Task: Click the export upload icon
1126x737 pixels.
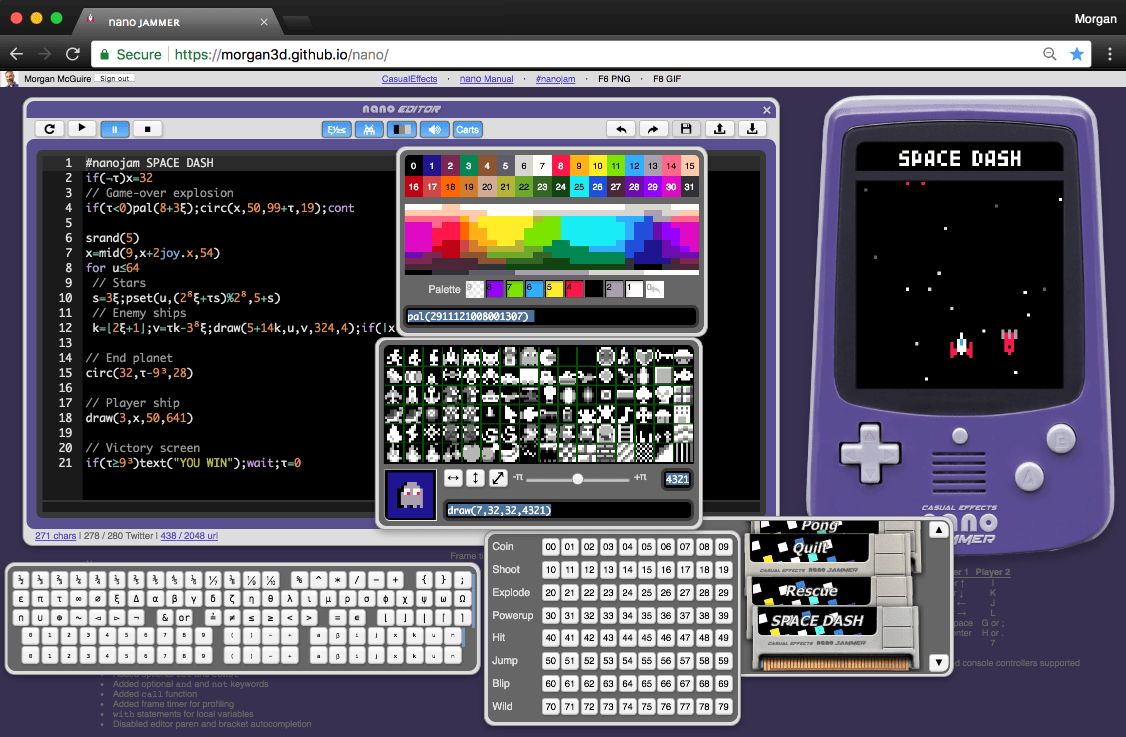Action: coord(719,129)
